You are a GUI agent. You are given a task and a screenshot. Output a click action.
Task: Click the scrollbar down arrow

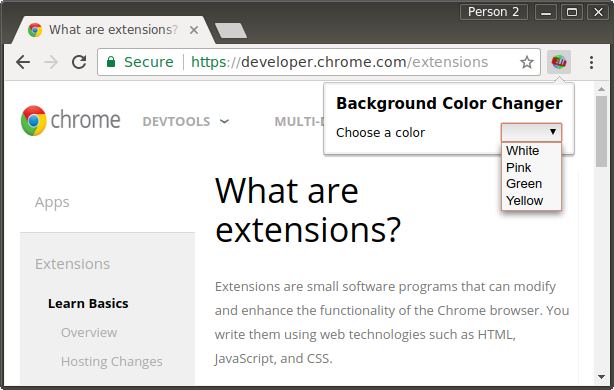click(601, 377)
